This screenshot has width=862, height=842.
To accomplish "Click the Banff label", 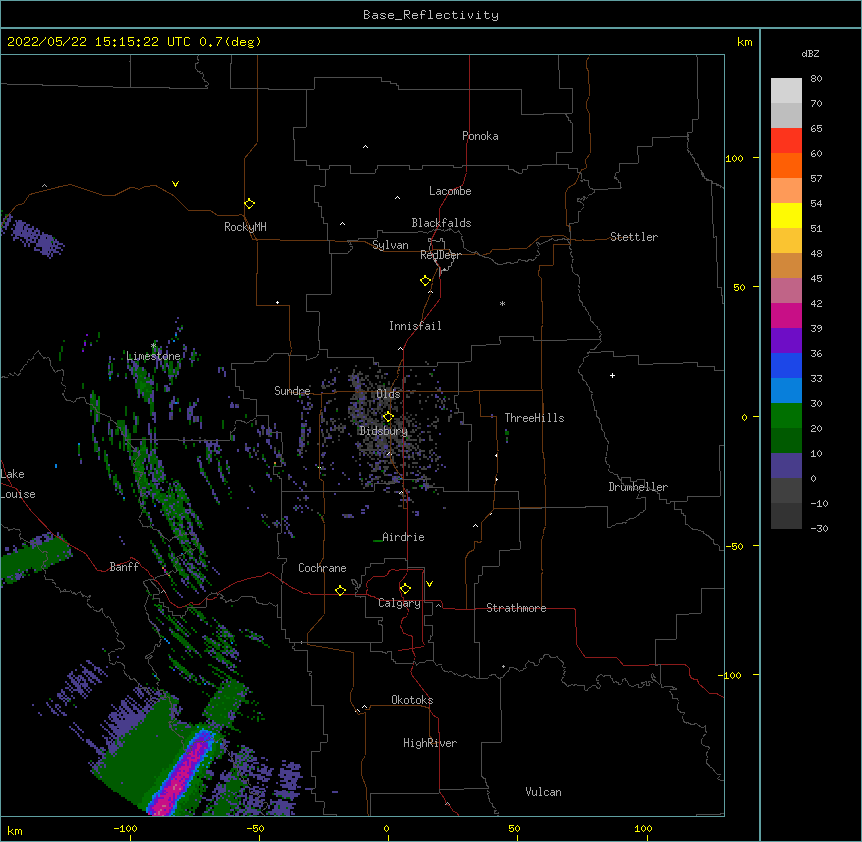I will tap(124, 567).
